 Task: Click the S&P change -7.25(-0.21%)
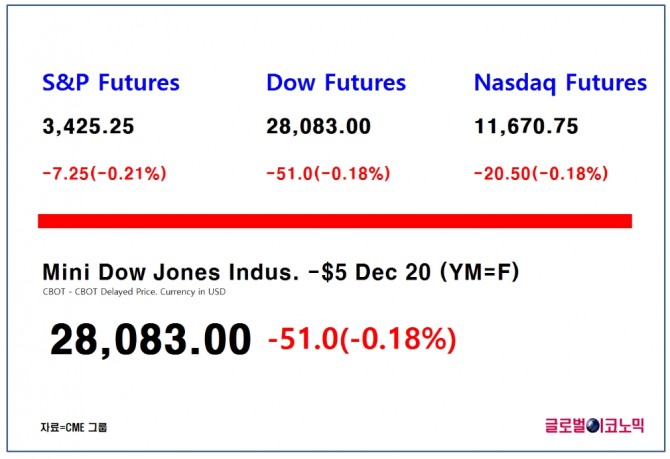click(x=104, y=173)
